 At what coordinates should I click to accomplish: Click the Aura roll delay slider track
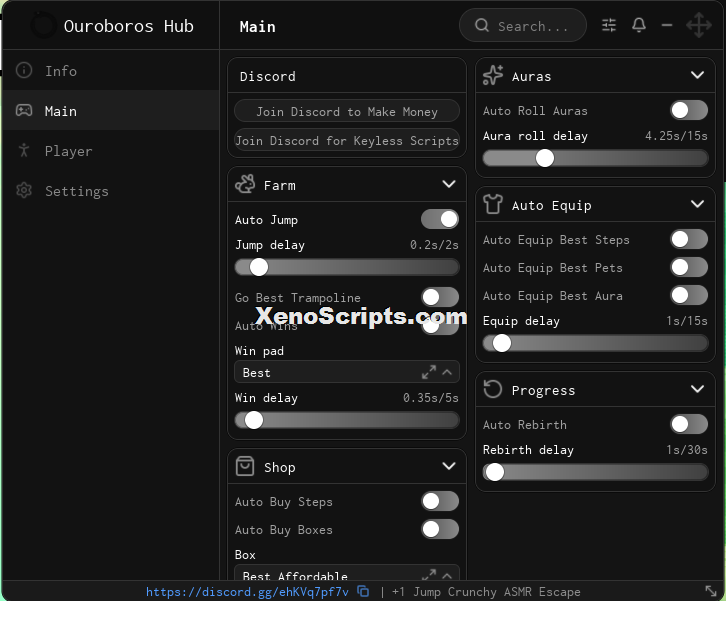click(x=595, y=158)
